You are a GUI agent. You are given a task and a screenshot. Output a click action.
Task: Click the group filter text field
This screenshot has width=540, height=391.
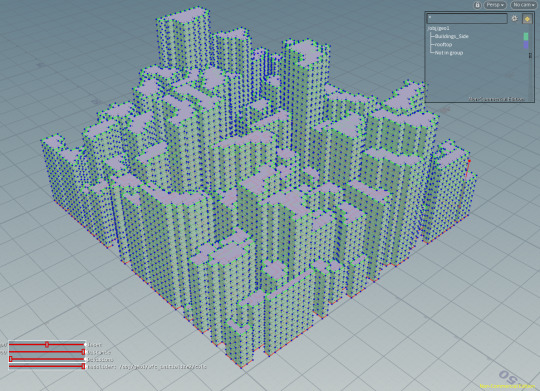pos(467,18)
